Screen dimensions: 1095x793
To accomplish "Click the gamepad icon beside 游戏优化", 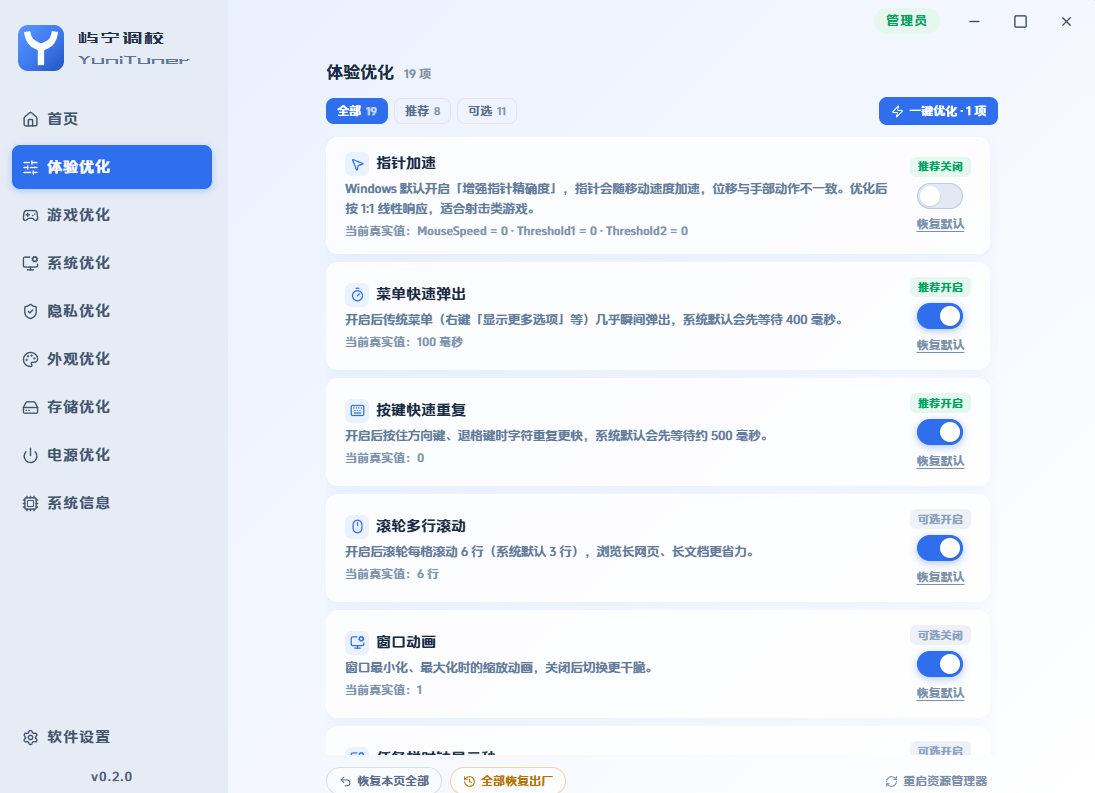I will coord(30,216).
